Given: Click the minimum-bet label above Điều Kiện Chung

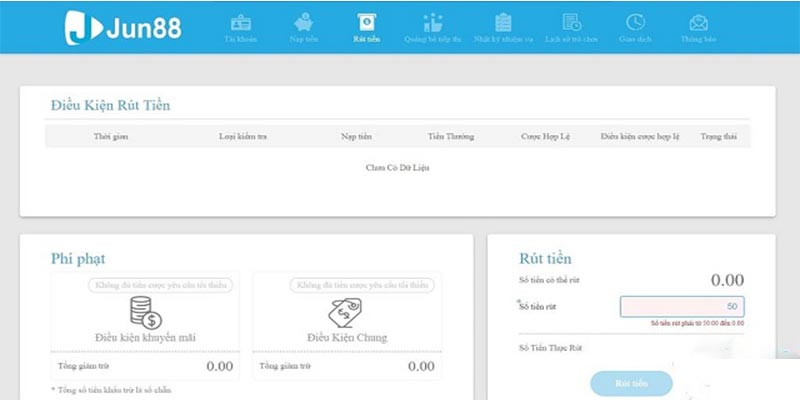Looking at the screenshot, I should pos(362,285).
